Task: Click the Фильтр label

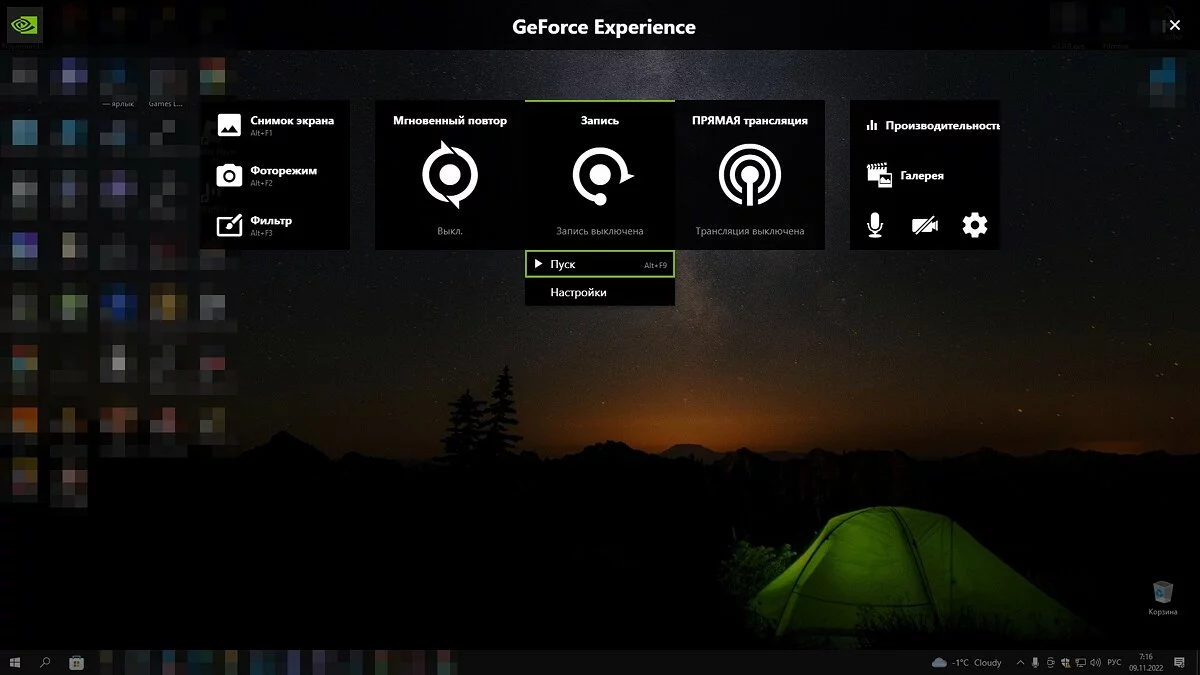Action: click(x=271, y=220)
